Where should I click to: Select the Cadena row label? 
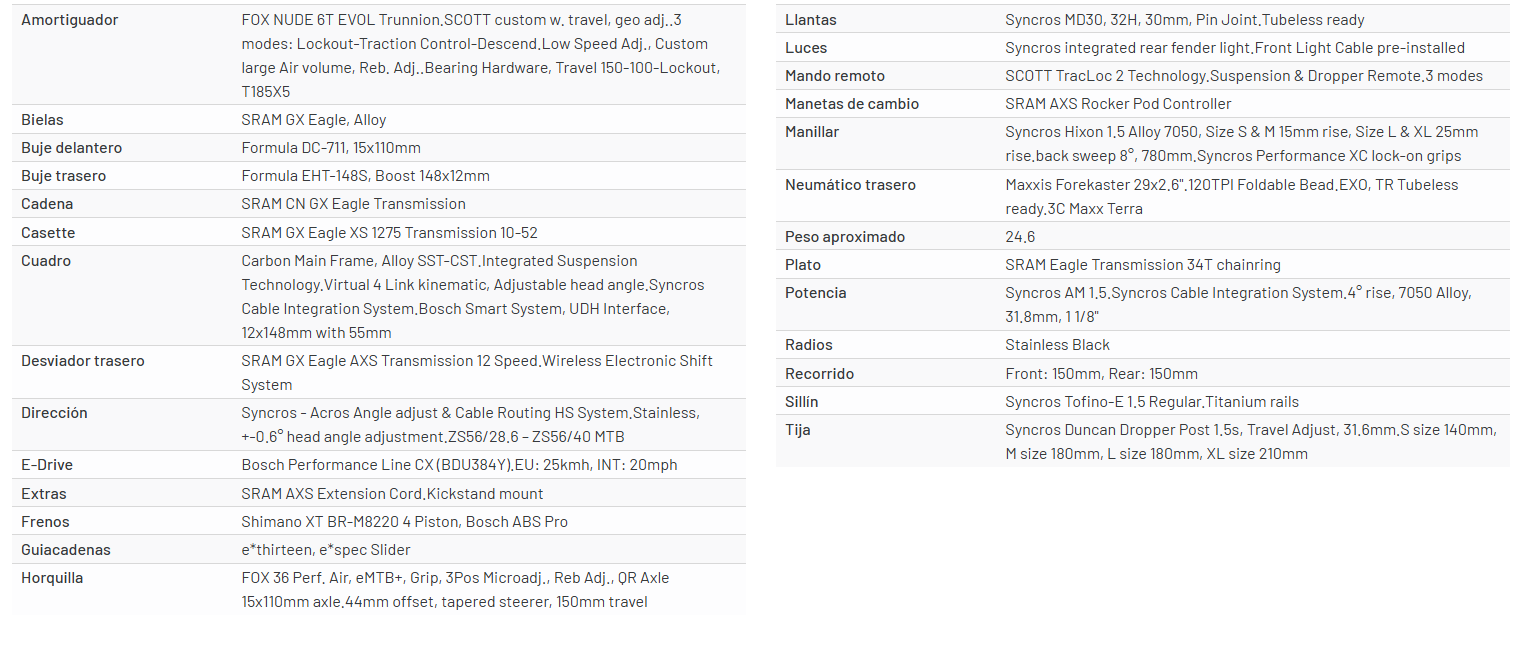point(47,204)
